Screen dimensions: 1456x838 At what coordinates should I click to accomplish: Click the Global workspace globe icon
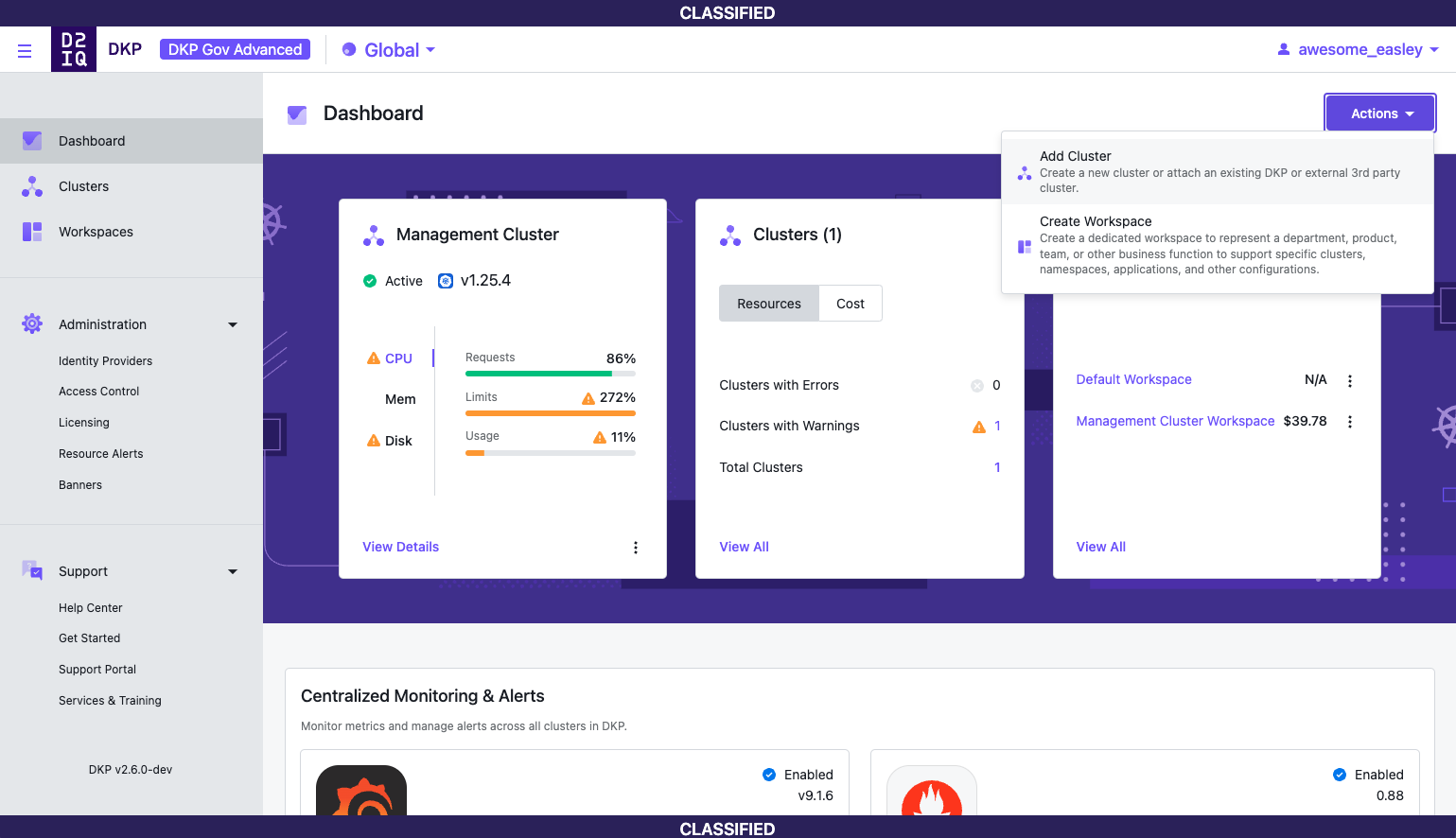pyautogui.click(x=349, y=50)
